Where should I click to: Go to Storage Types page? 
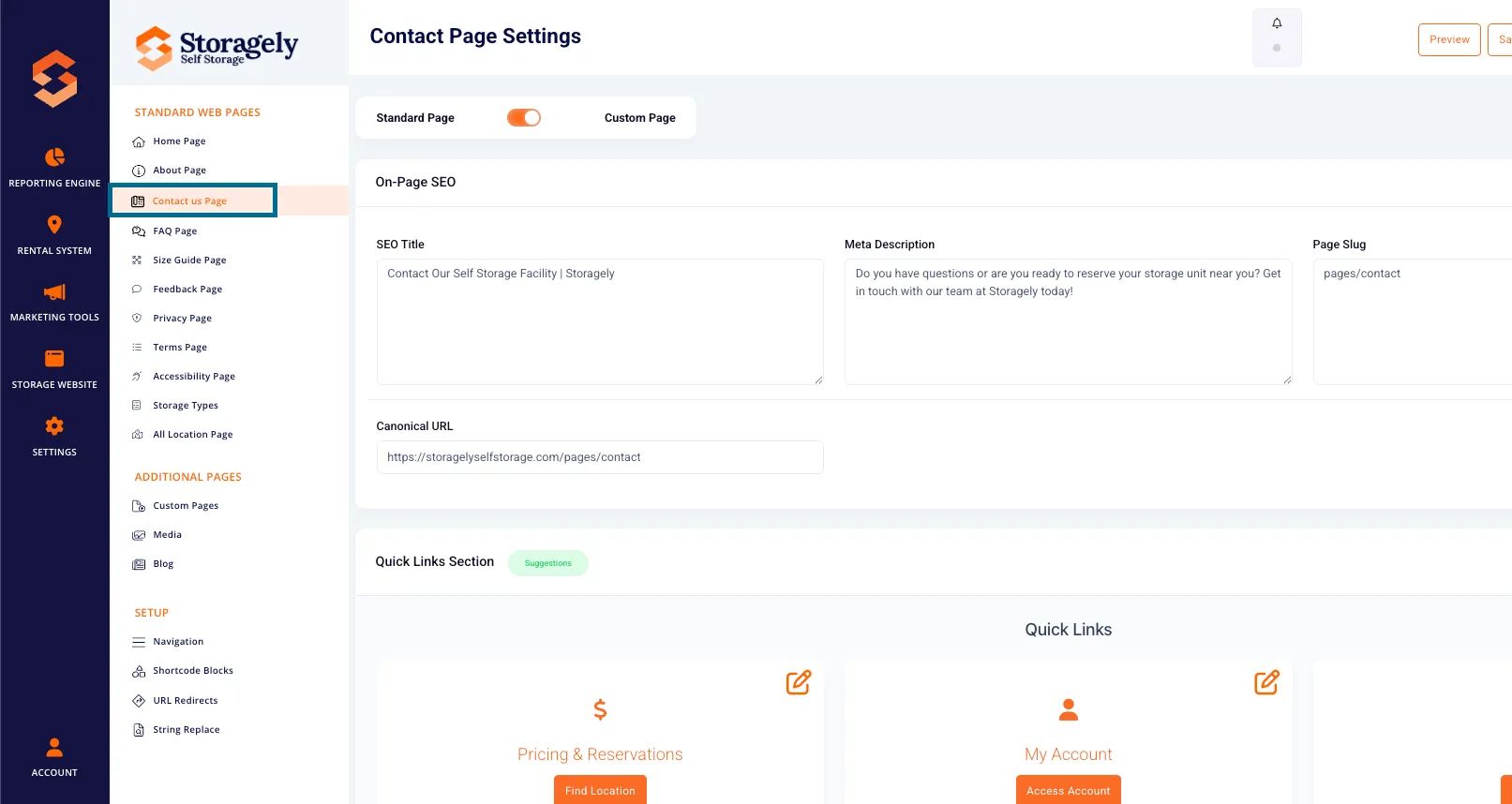pos(186,406)
